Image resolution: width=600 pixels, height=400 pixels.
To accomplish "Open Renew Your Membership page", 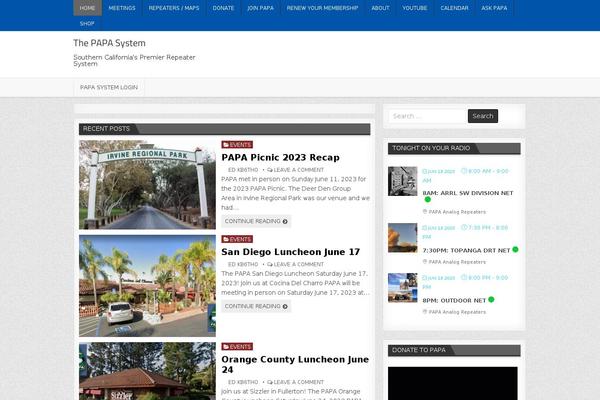I will pos(322,8).
